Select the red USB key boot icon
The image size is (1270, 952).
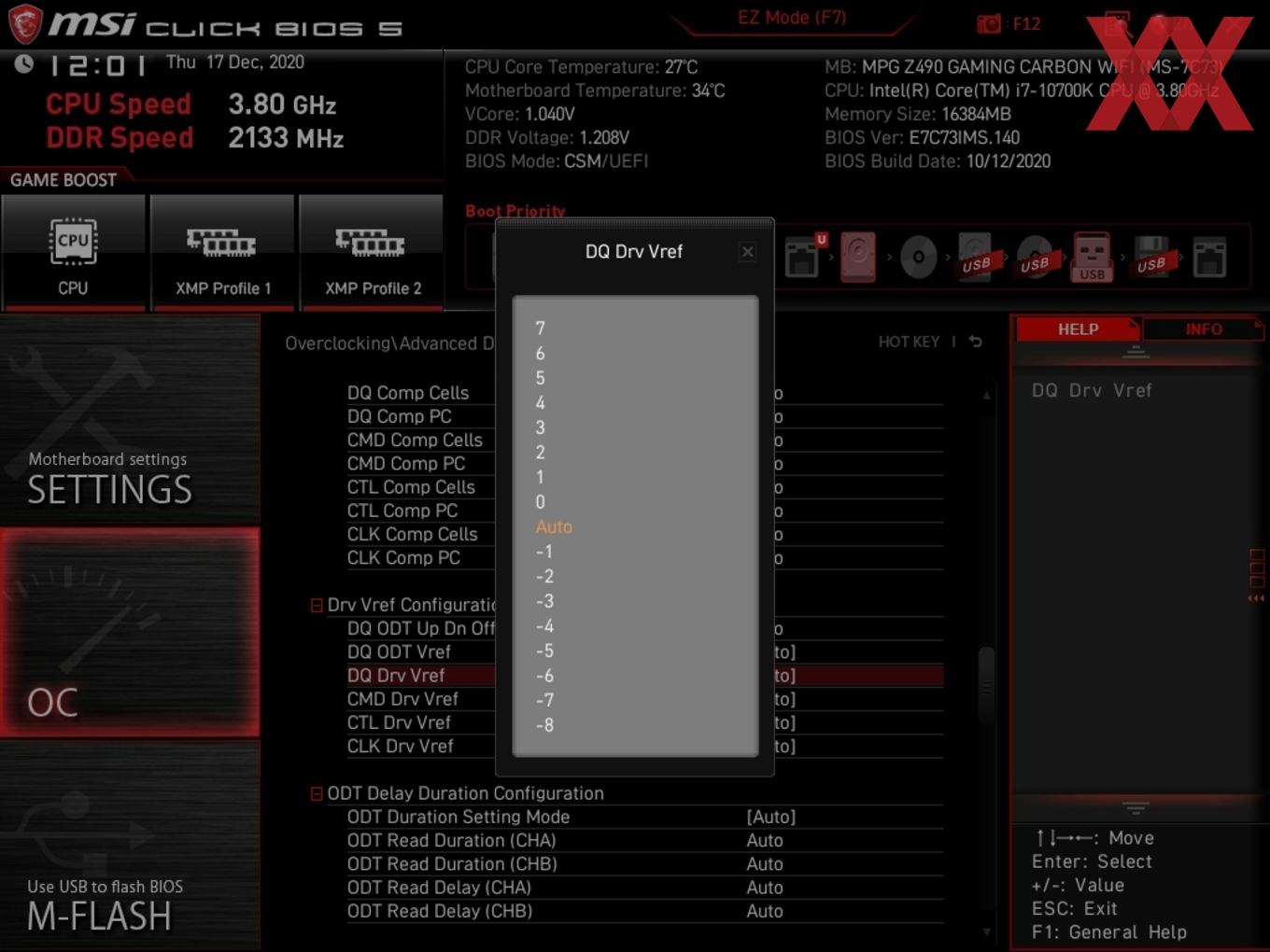click(x=1092, y=258)
